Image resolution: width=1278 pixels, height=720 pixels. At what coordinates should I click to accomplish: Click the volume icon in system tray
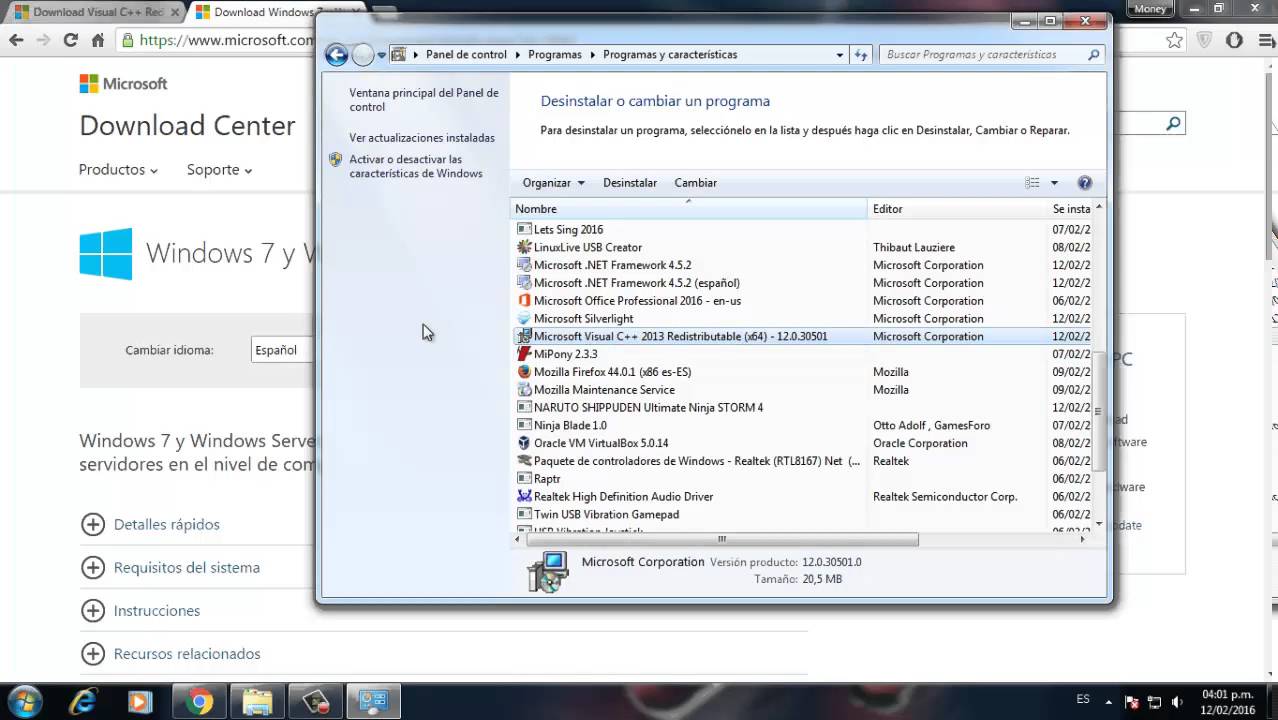(x=1177, y=702)
